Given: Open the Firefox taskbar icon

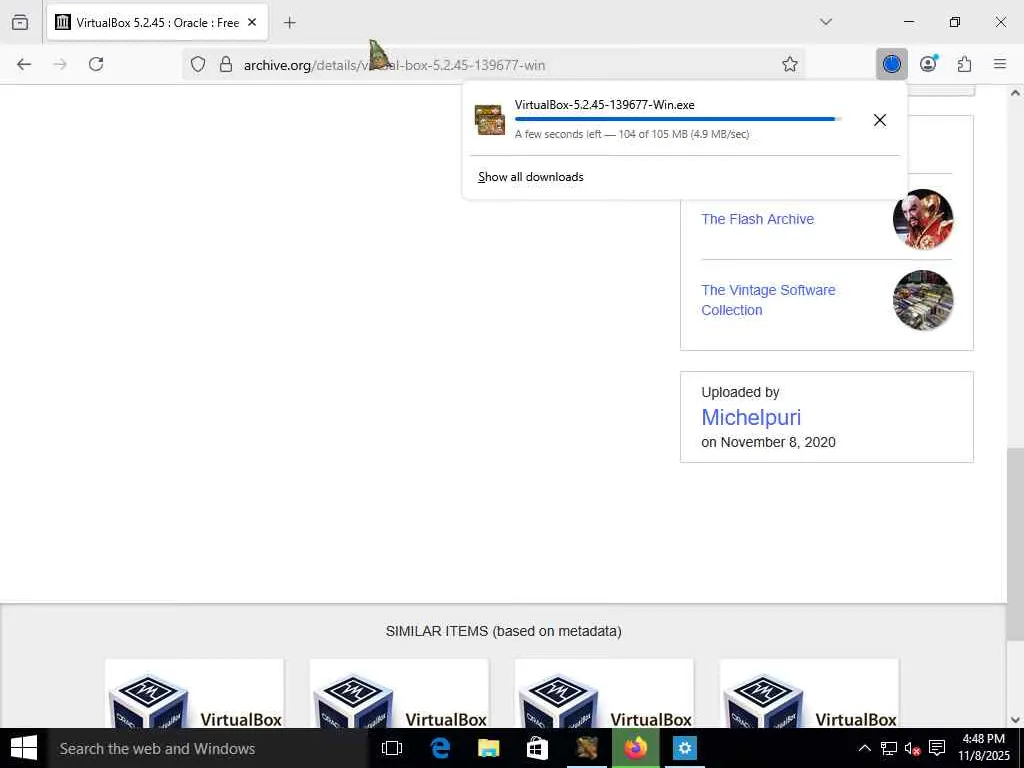Looking at the screenshot, I should click(x=635, y=748).
